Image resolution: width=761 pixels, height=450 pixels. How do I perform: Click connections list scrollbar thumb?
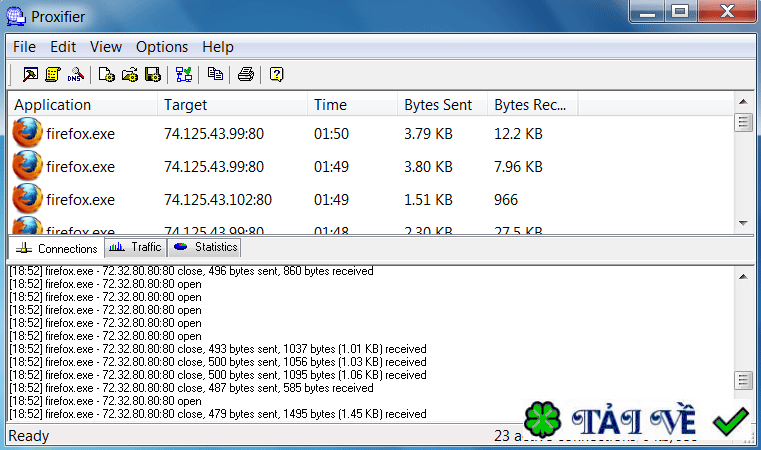743,123
